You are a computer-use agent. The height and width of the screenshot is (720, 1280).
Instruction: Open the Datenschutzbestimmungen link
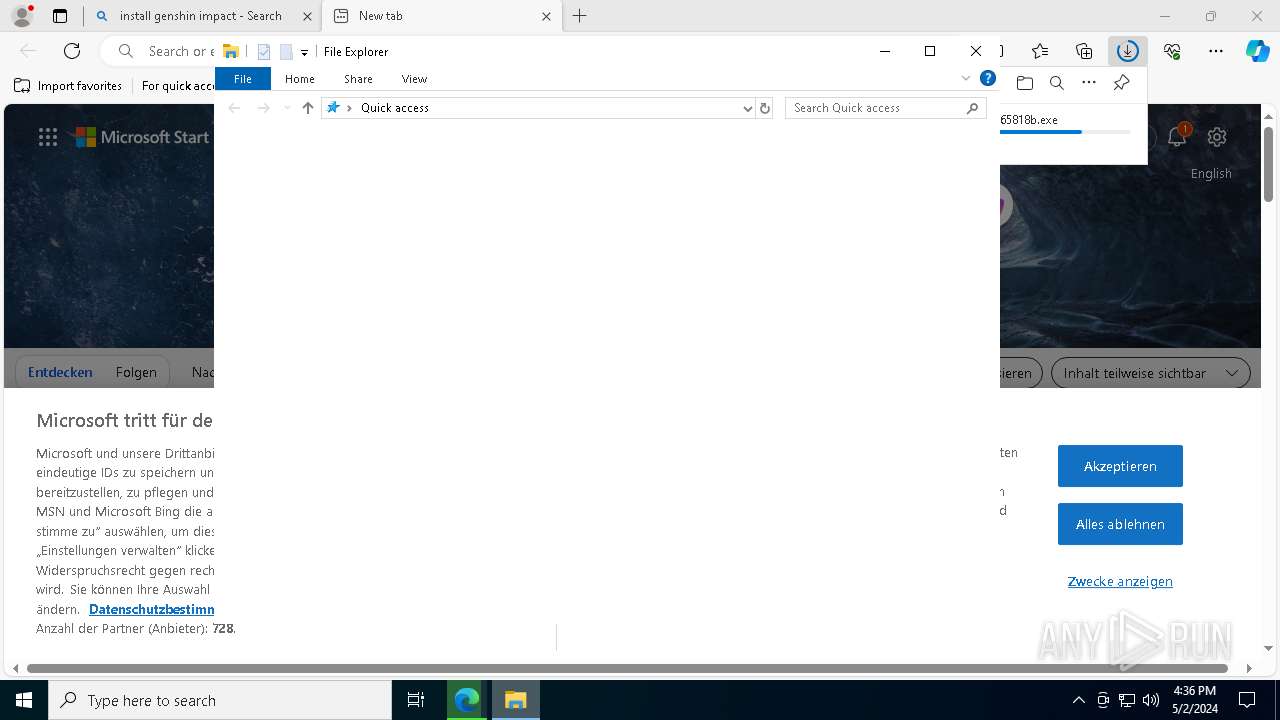152,609
